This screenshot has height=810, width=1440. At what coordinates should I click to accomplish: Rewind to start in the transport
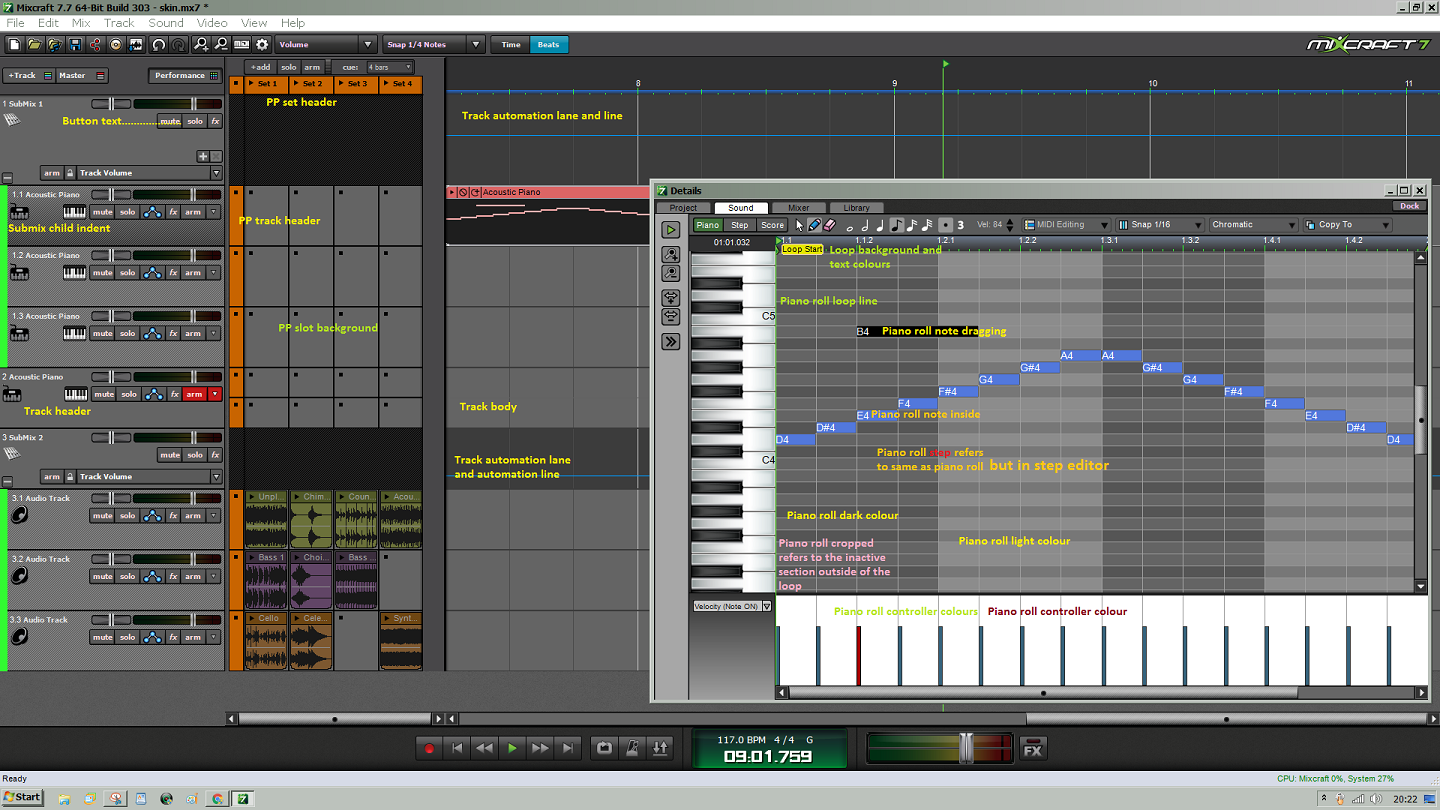[457, 748]
